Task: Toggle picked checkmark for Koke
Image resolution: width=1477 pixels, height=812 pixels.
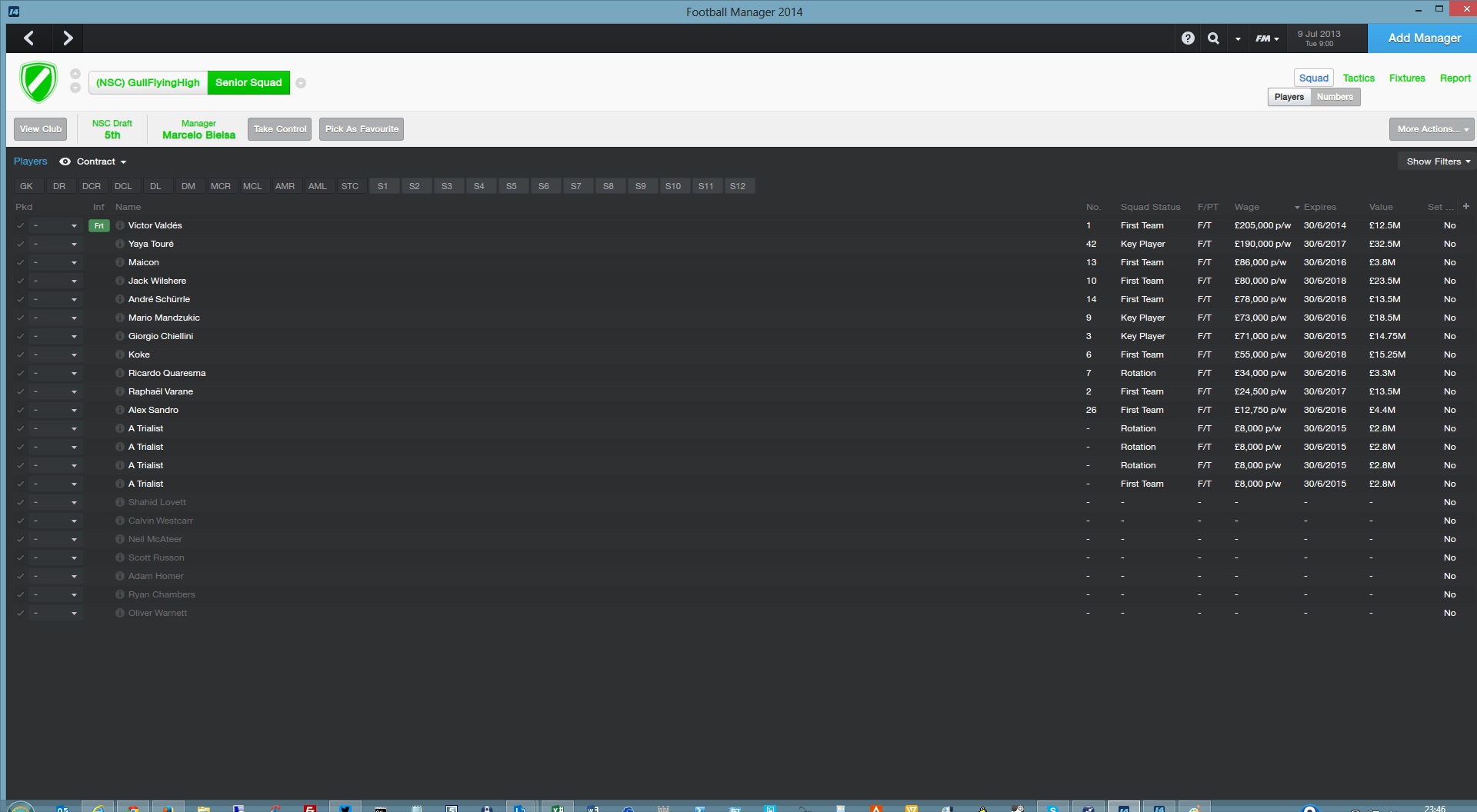Action: point(21,354)
